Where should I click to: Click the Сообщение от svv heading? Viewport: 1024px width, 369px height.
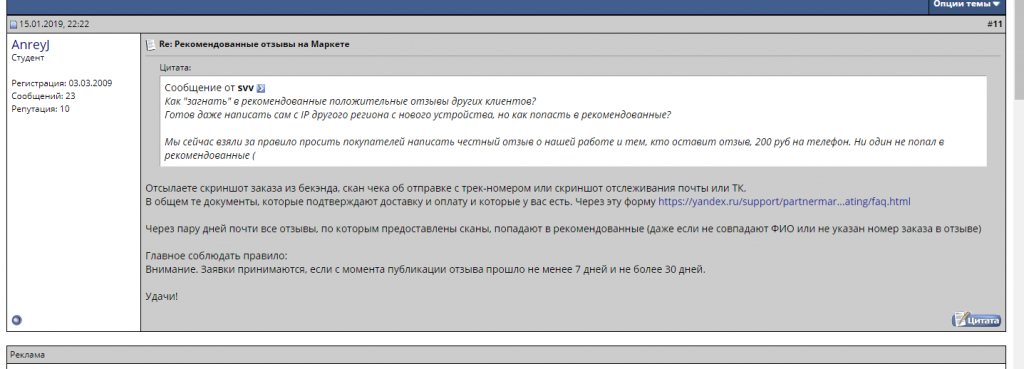[210, 88]
